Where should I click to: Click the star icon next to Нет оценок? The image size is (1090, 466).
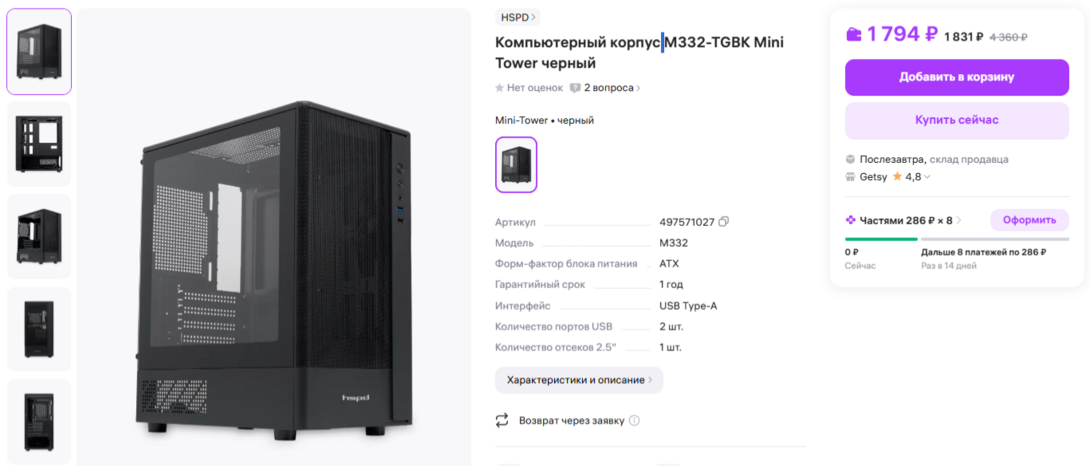point(499,88)
